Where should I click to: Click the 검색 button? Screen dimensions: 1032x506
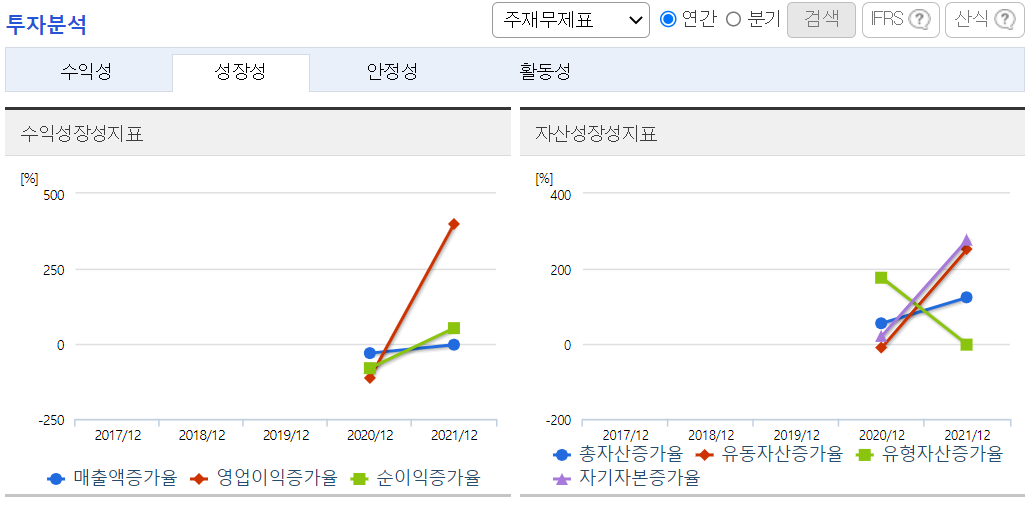821,20
